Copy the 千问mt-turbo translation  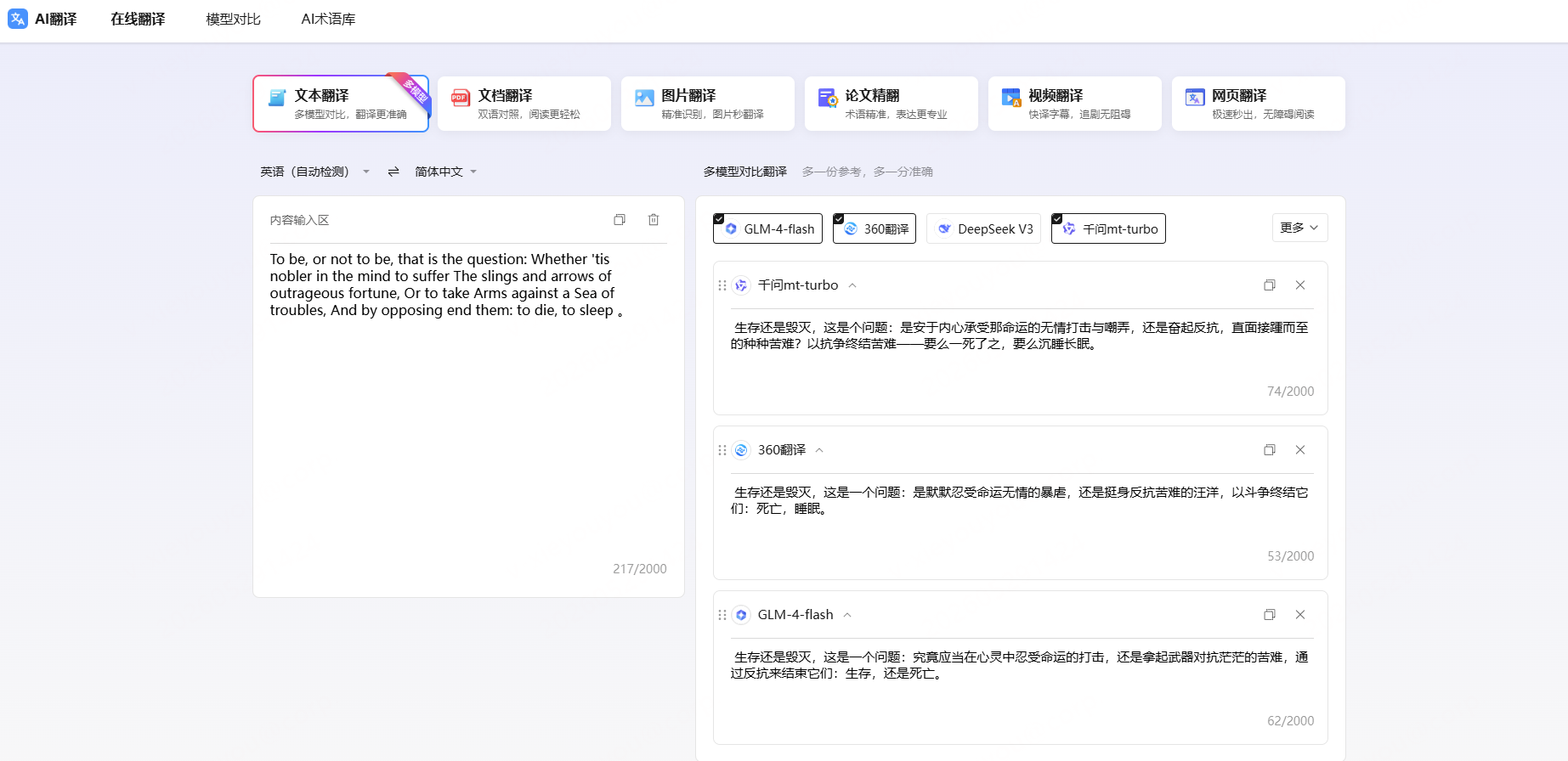(x=1270, y=285)
